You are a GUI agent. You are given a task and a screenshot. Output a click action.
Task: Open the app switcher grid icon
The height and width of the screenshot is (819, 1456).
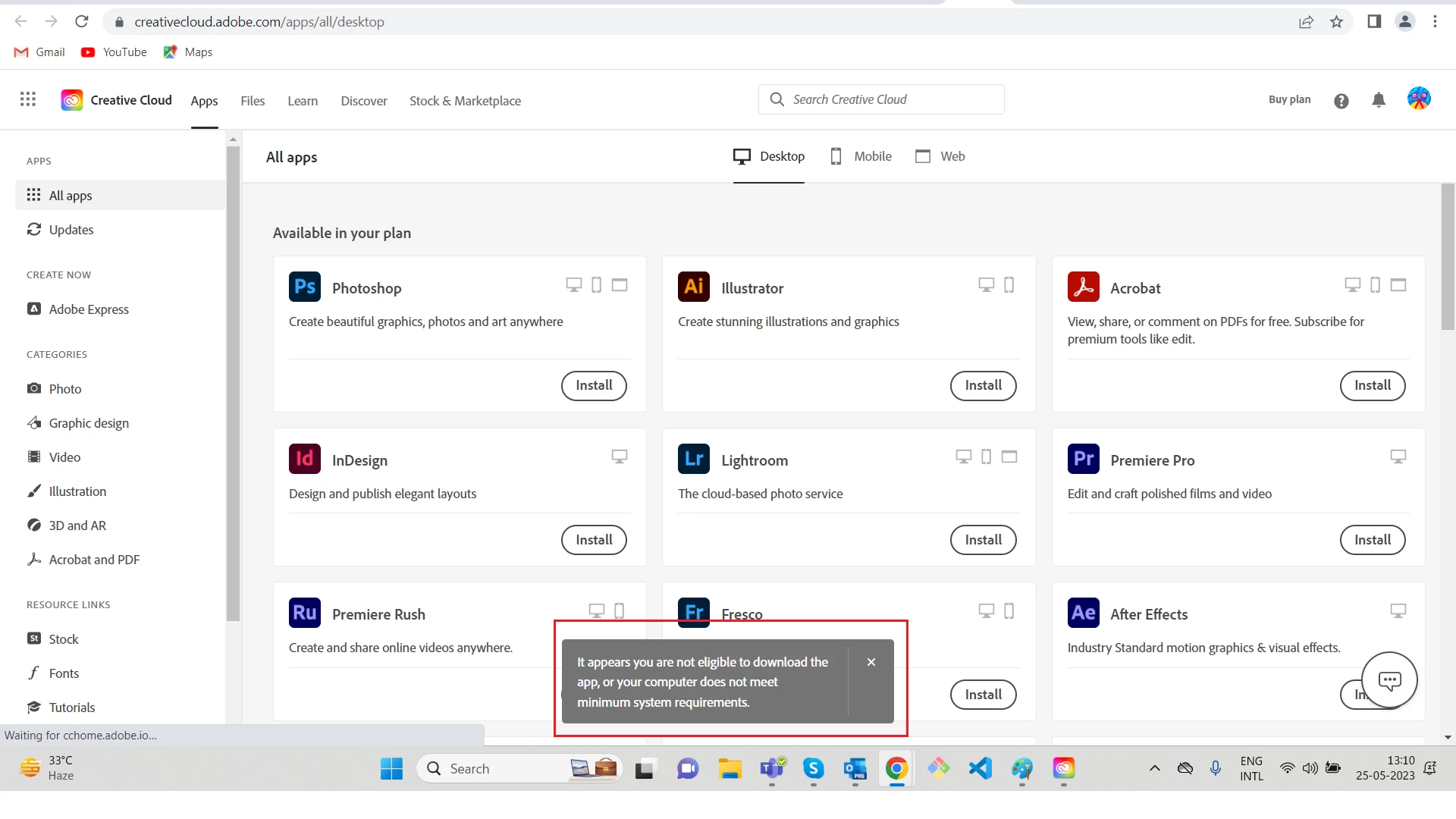[x=28, y=99]
